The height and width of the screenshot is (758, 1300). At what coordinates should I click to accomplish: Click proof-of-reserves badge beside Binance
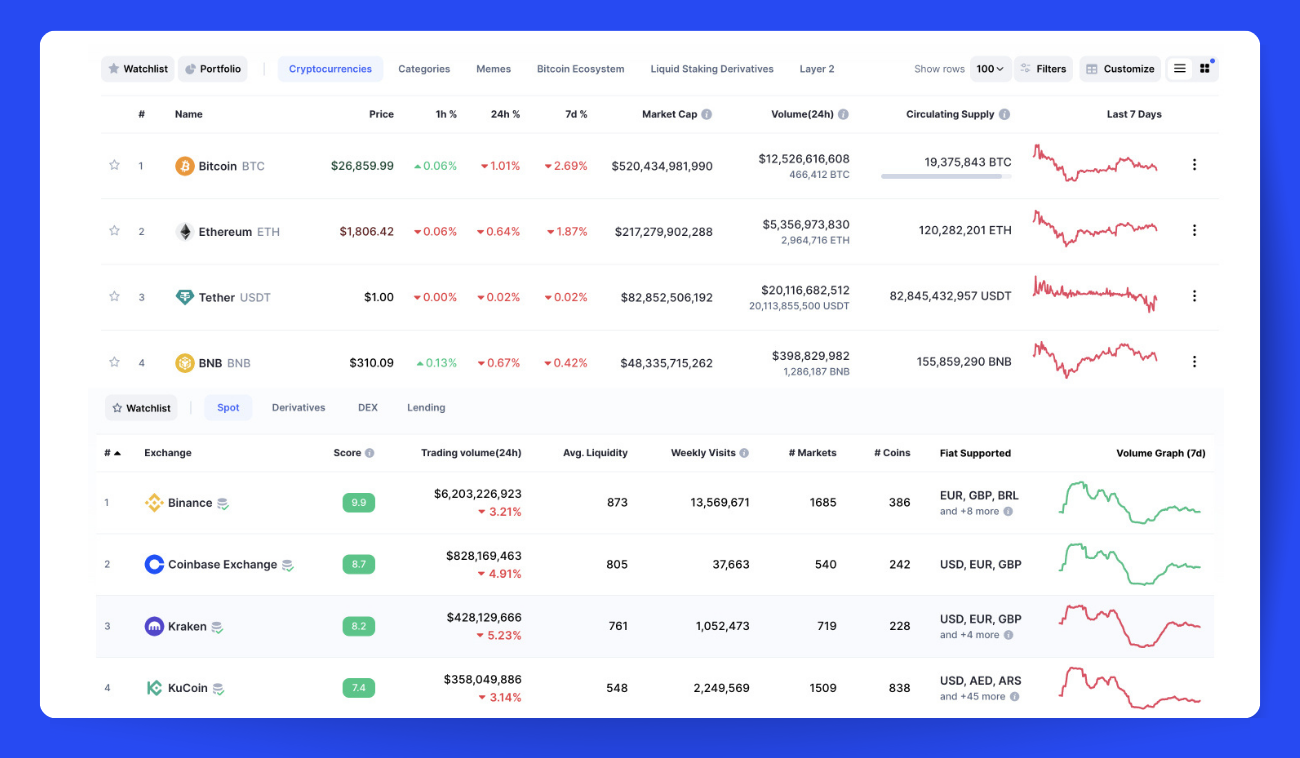(x=223, y=504)
